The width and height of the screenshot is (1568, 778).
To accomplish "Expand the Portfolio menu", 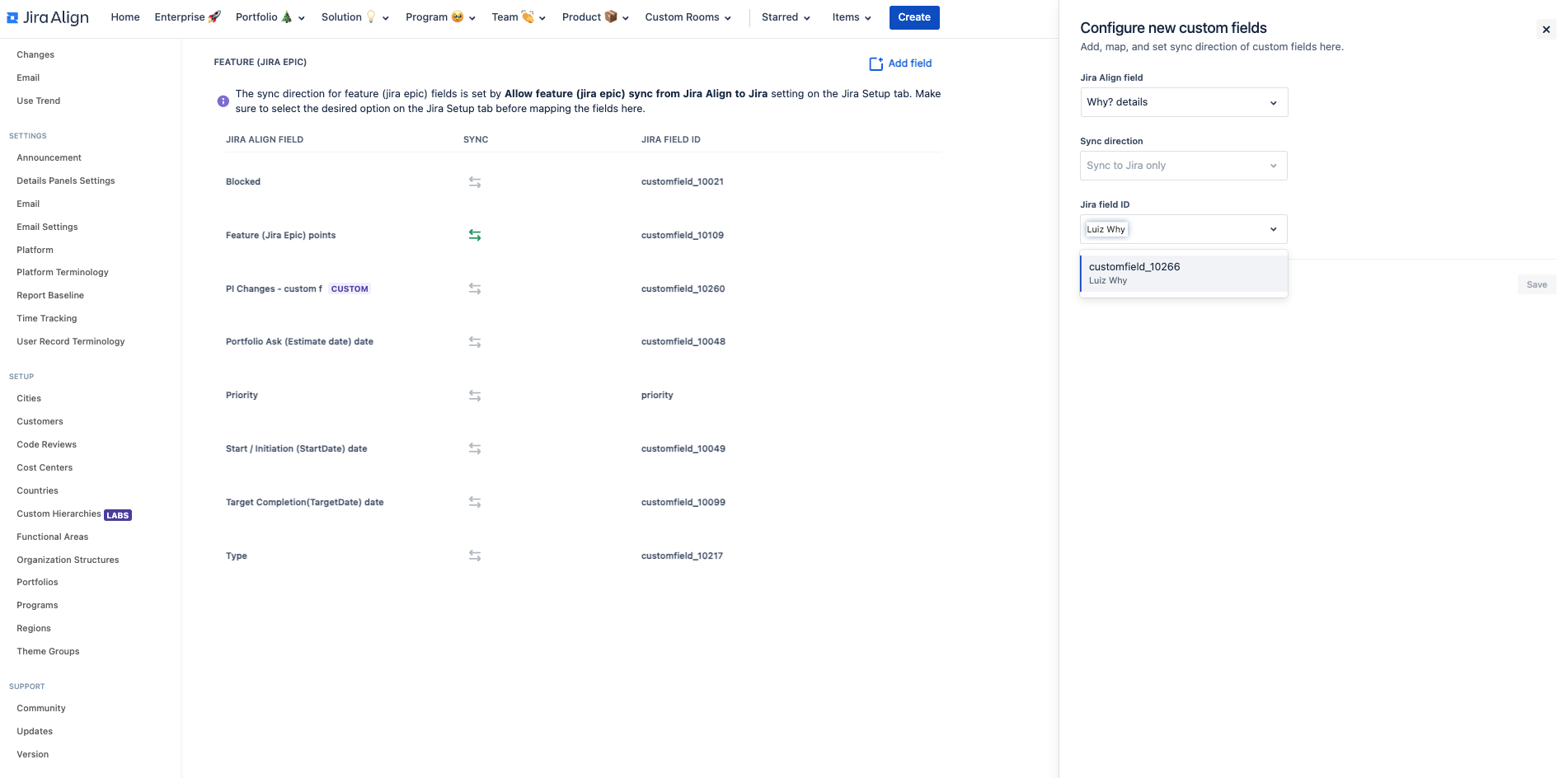I will click(270, 17).
